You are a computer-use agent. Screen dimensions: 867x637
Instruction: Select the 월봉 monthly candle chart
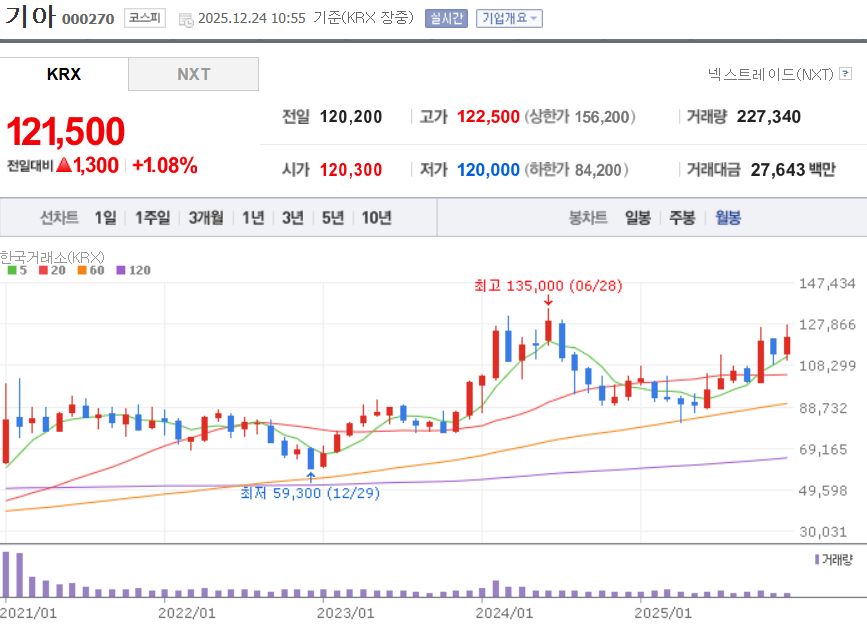point(728,217)
